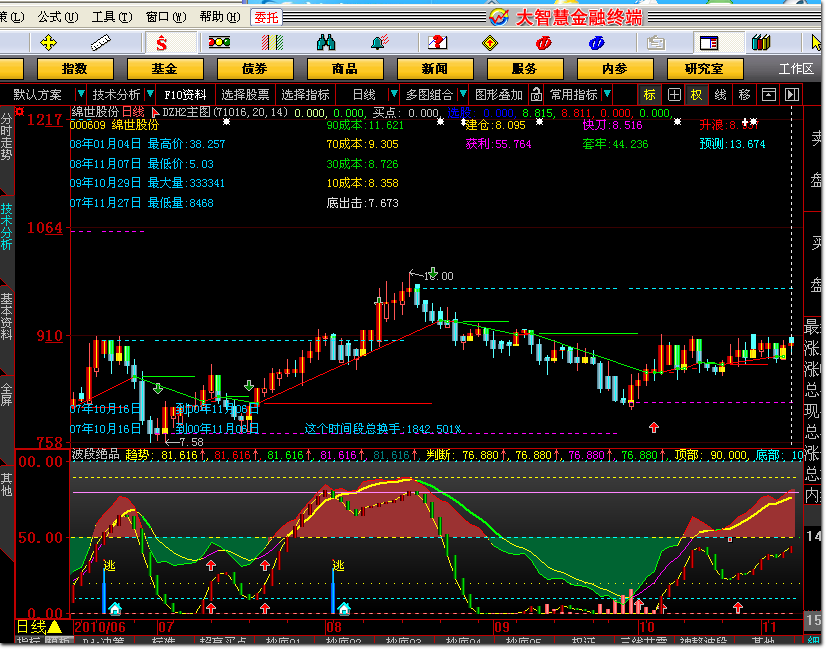The height and width of the screenshot is (649, 827).
Task: Select the ruler measurement tool icon
Action: (x=100, y=43)
